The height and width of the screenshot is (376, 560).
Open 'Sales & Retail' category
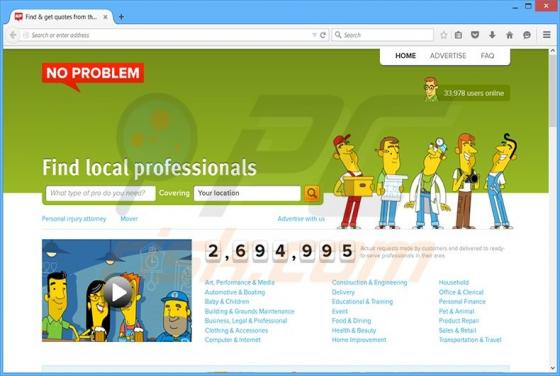458,330
